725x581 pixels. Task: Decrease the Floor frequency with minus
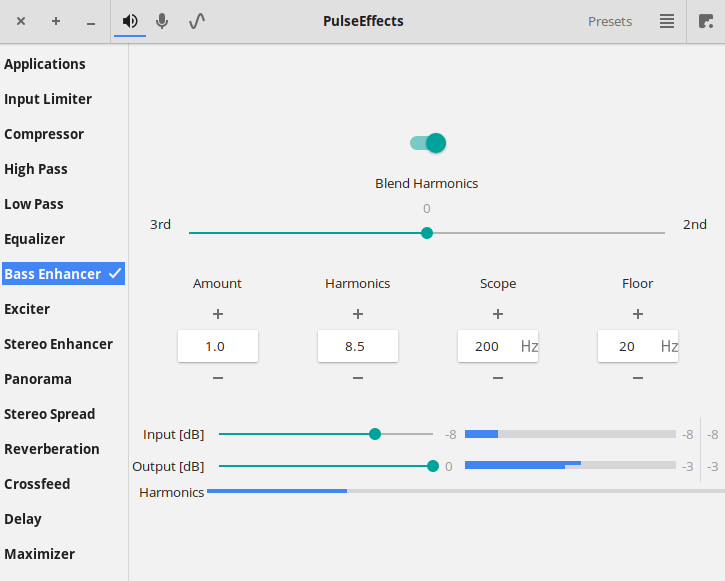coord(638,378)
